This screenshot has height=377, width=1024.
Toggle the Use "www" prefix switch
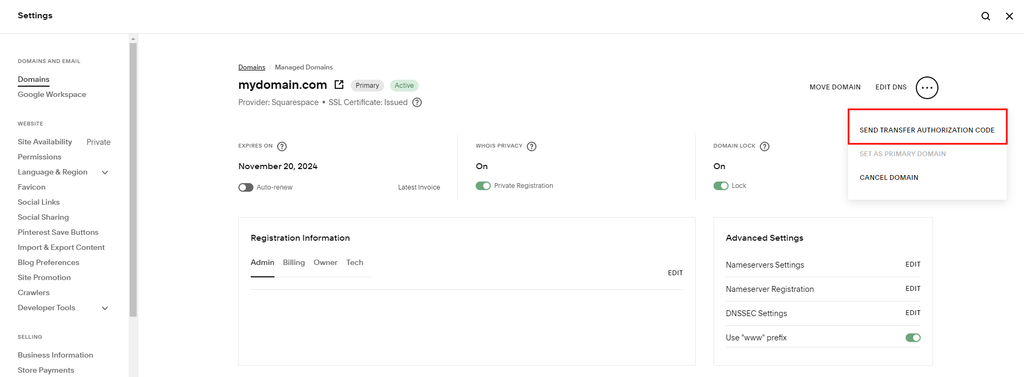(x=913, y=338)
